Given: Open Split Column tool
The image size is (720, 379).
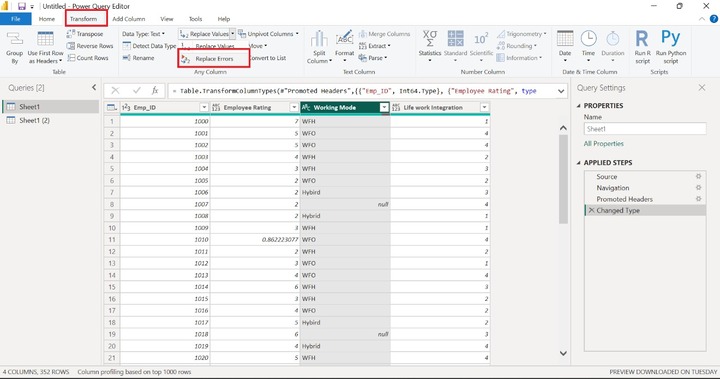Looking at the screenshot, I should coord(319,48).
